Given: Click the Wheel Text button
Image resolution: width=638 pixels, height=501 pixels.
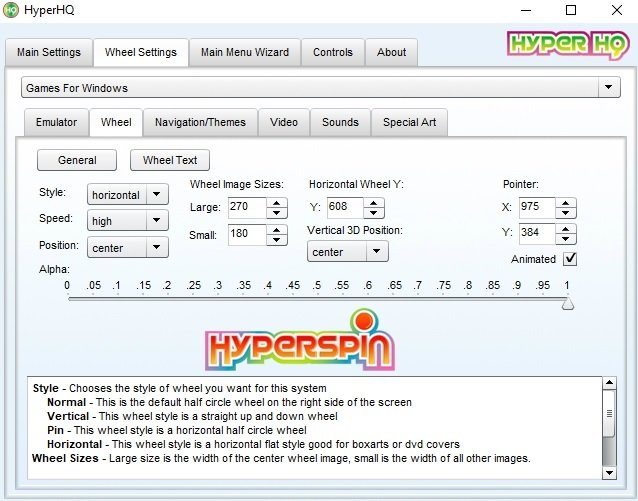Looking at the screenshot, I should point(170,160).
